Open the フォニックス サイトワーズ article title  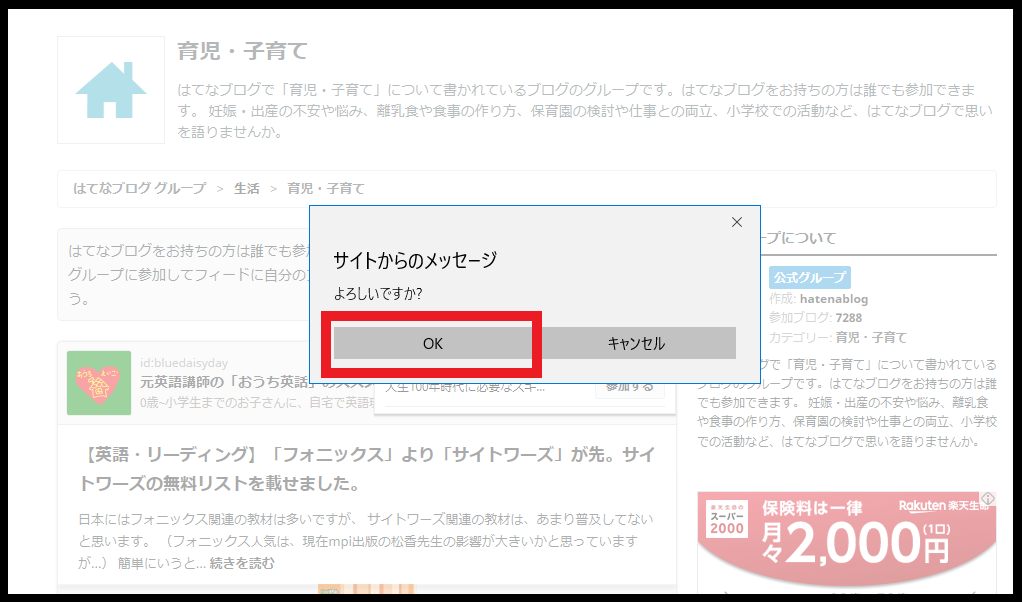366,468
